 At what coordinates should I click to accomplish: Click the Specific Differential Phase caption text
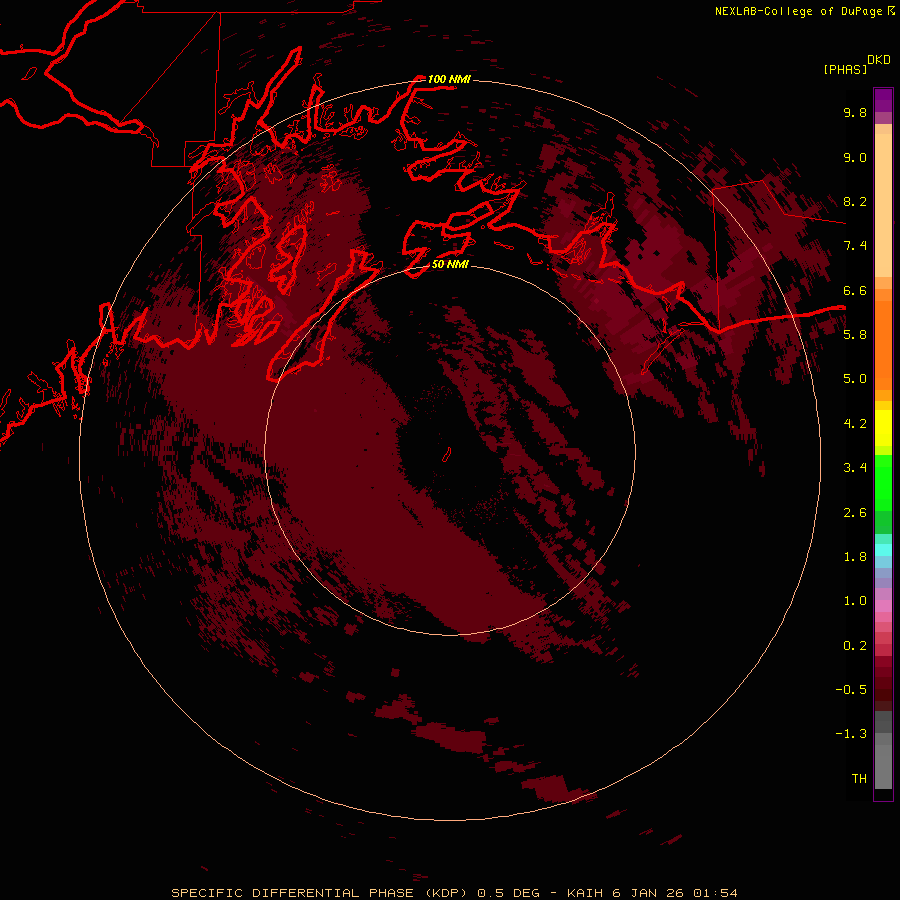[454, 893]
